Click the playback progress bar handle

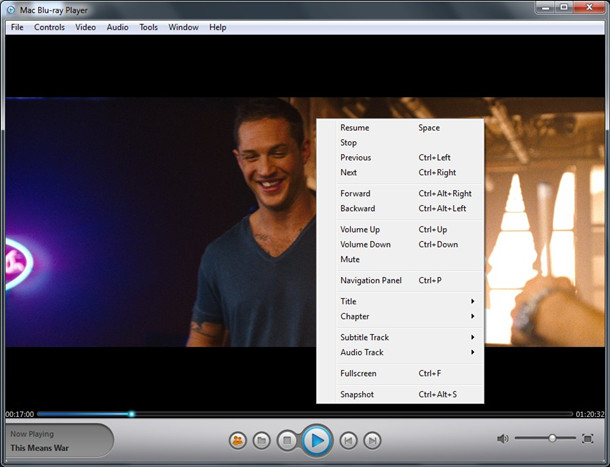(131, 414)
